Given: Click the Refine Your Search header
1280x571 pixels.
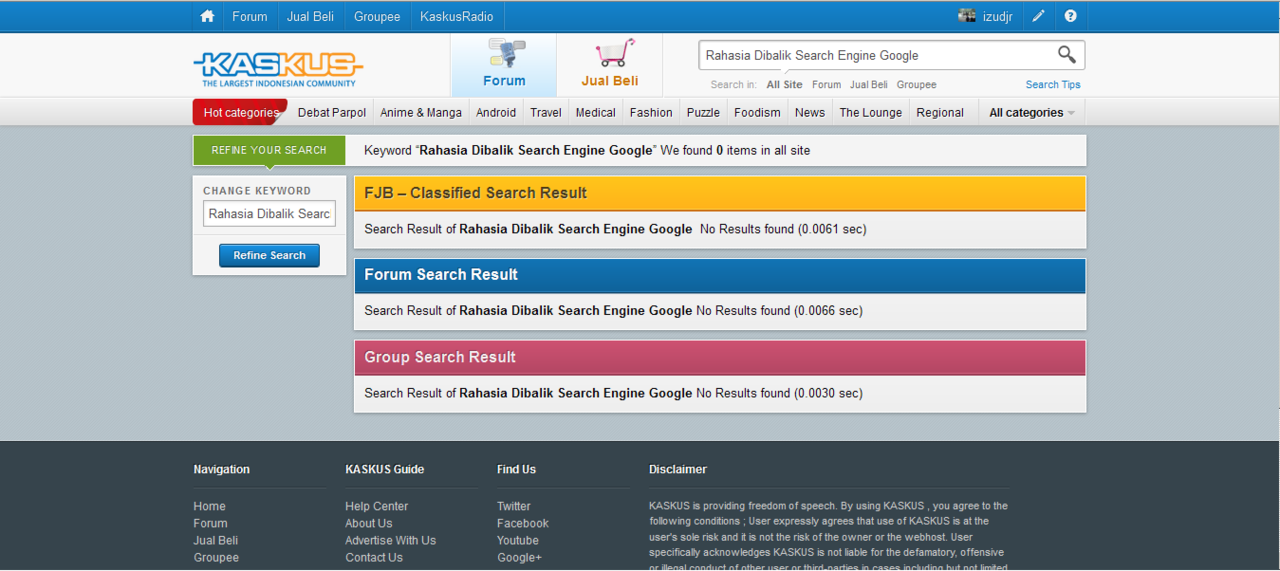Looking at the screenshot, I should 269,150.
